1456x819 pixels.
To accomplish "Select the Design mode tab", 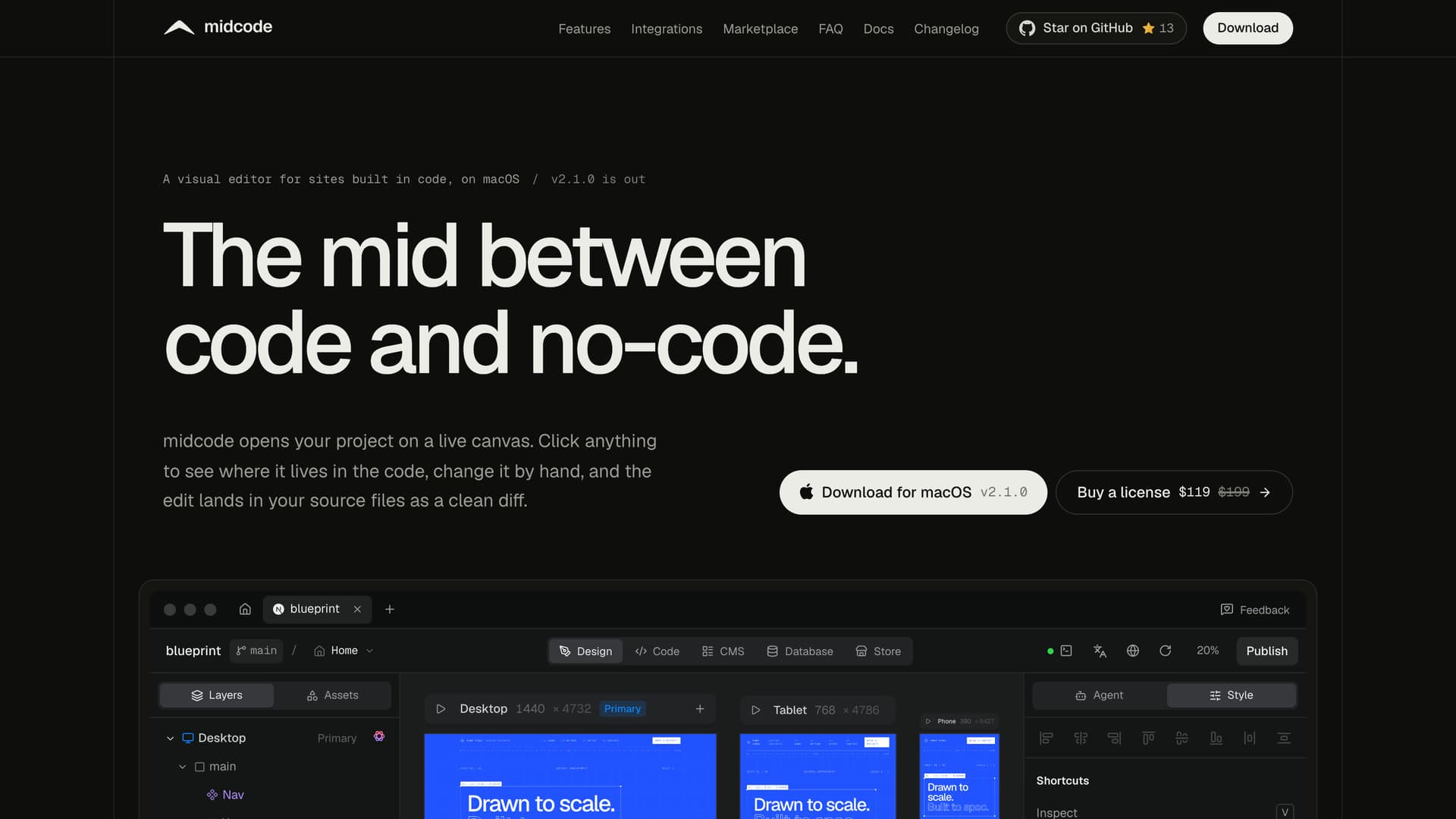I will click(x=585, y=651).
